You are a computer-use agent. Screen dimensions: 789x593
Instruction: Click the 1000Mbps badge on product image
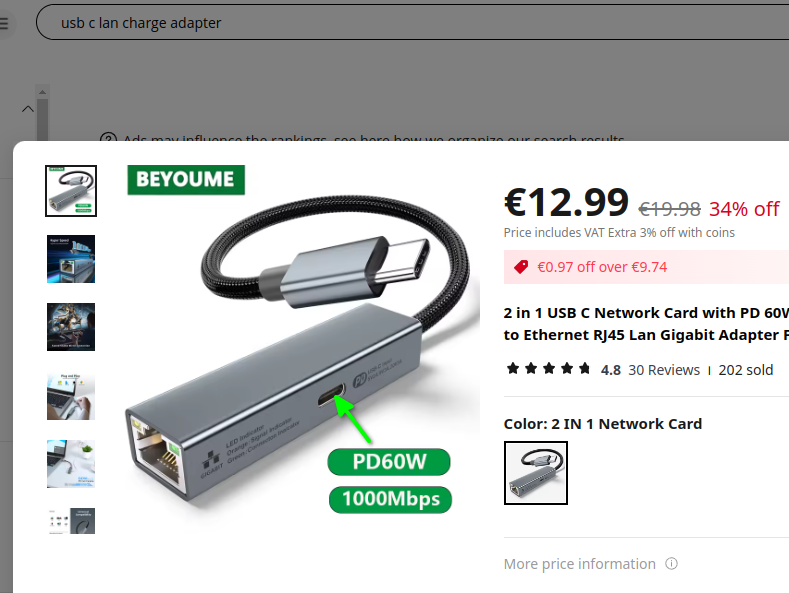pos(390,499)
